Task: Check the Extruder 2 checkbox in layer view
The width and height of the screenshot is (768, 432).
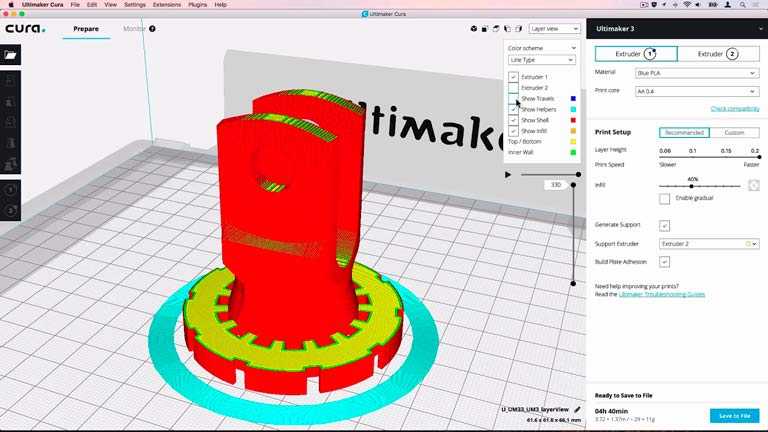Action: 513,88
